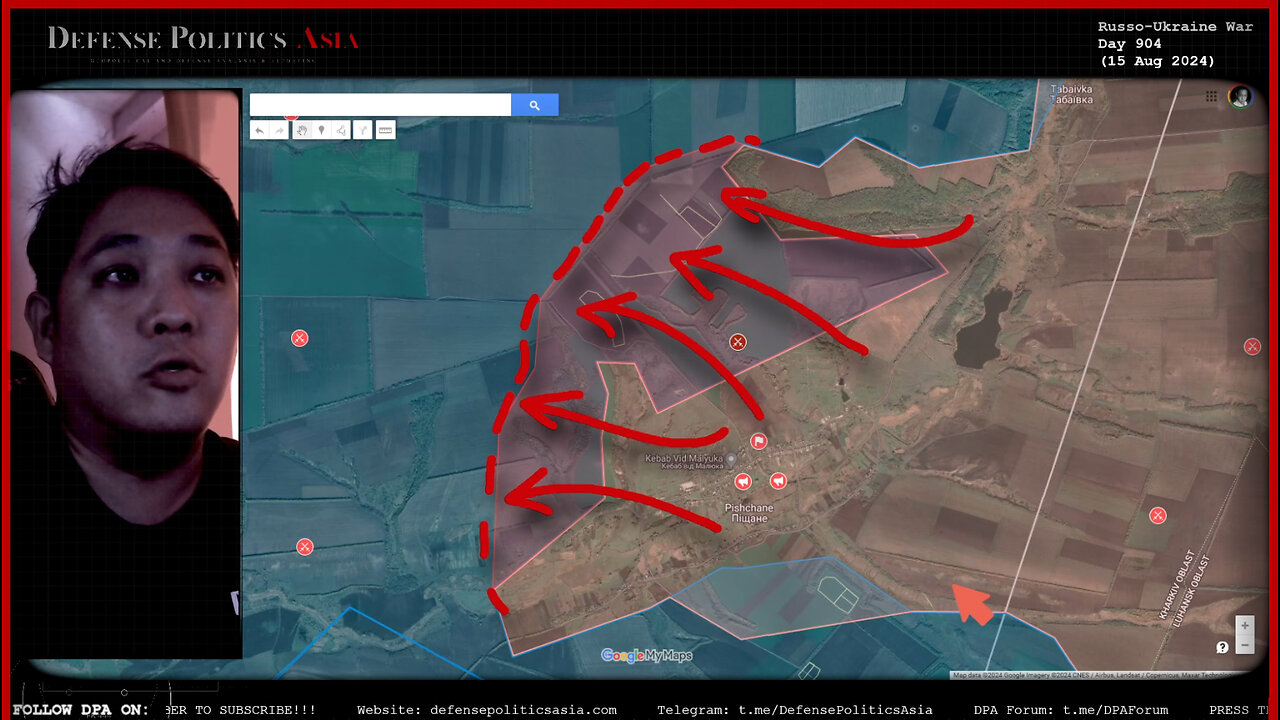This screenshot has width=1280, height=720.
Task: Click the blue map search button
Action: [x=535, y=105]
